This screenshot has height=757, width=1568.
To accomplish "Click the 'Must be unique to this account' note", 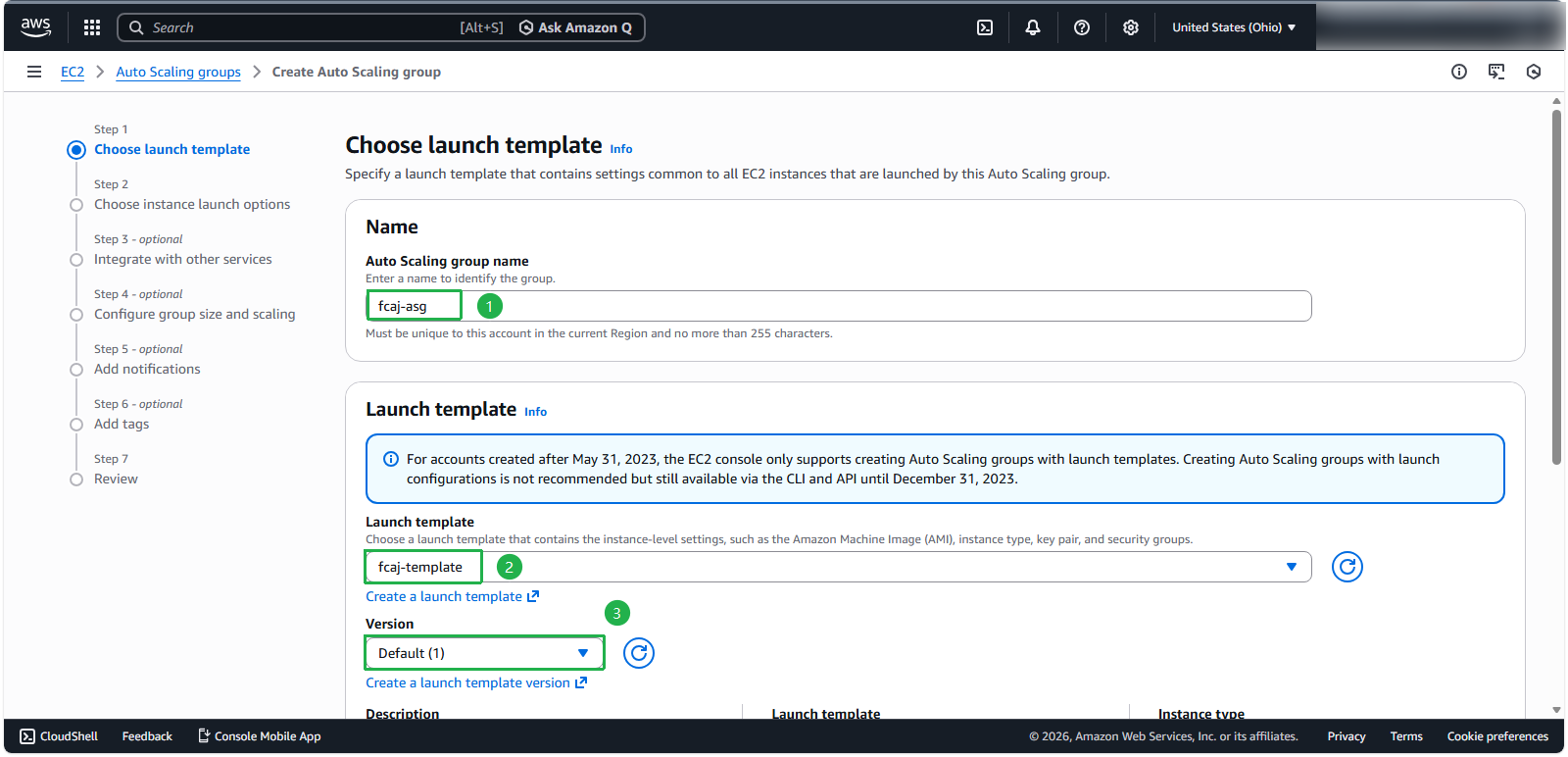I will 599,333.
